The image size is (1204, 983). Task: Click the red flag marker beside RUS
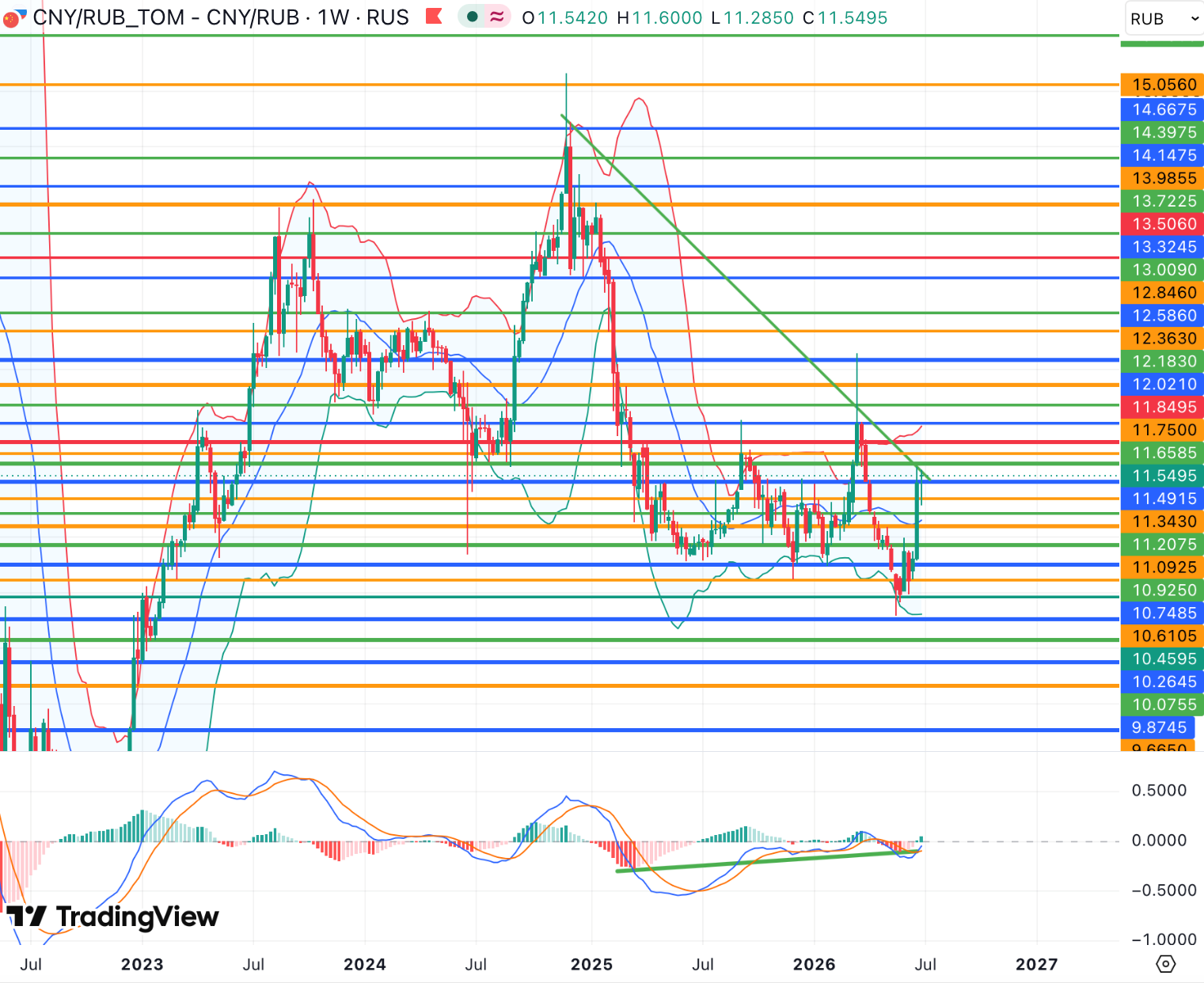pos(434,17)
